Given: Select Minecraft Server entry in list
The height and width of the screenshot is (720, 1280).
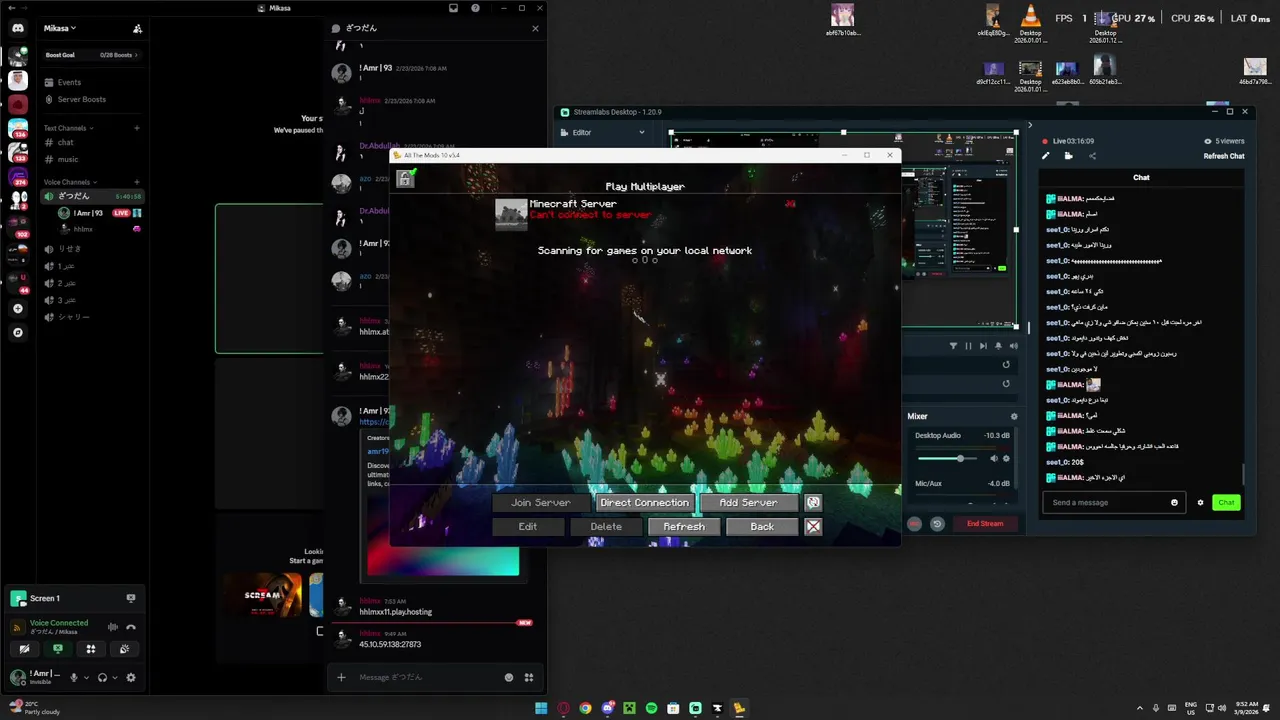Looking at the screenshot, I should [x=645, y=214].
